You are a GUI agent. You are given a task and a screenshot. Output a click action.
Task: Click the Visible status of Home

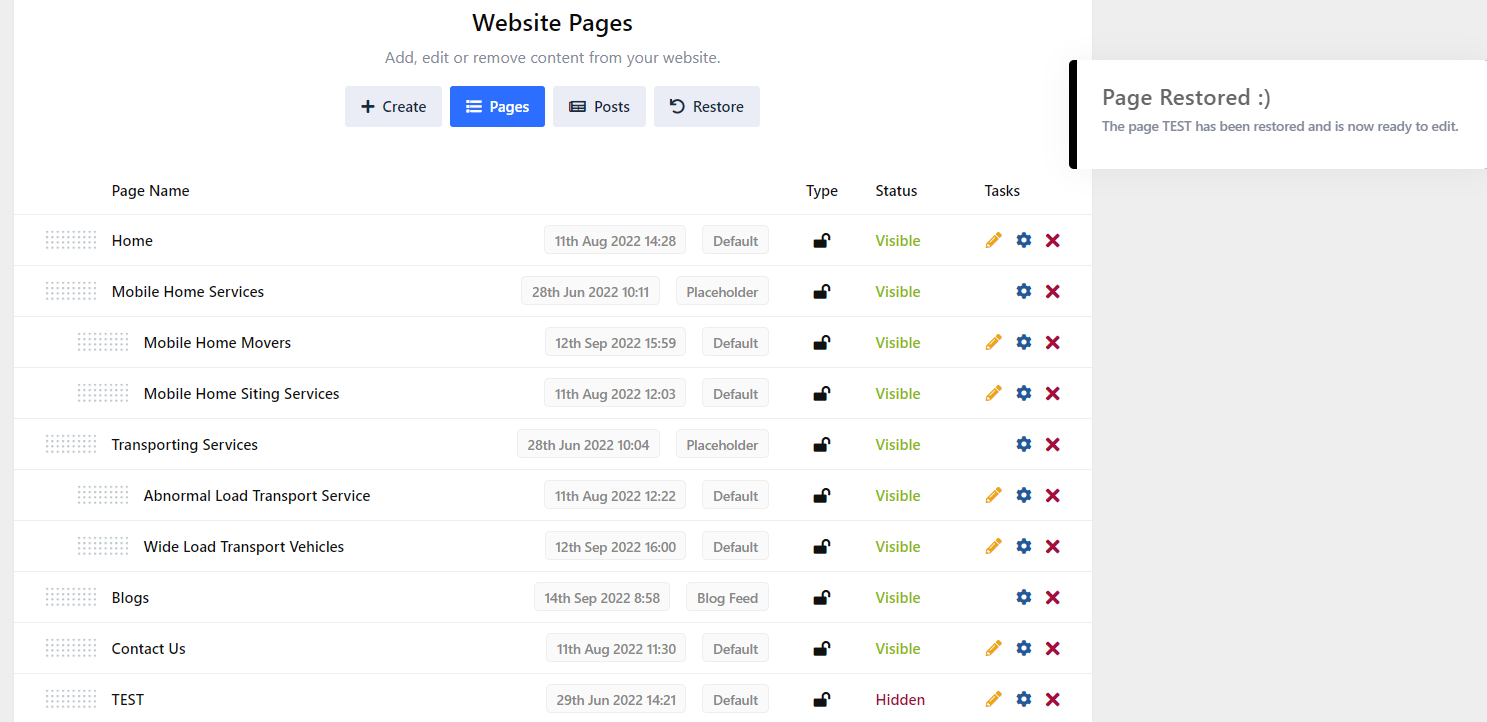(x=898, y=241)
